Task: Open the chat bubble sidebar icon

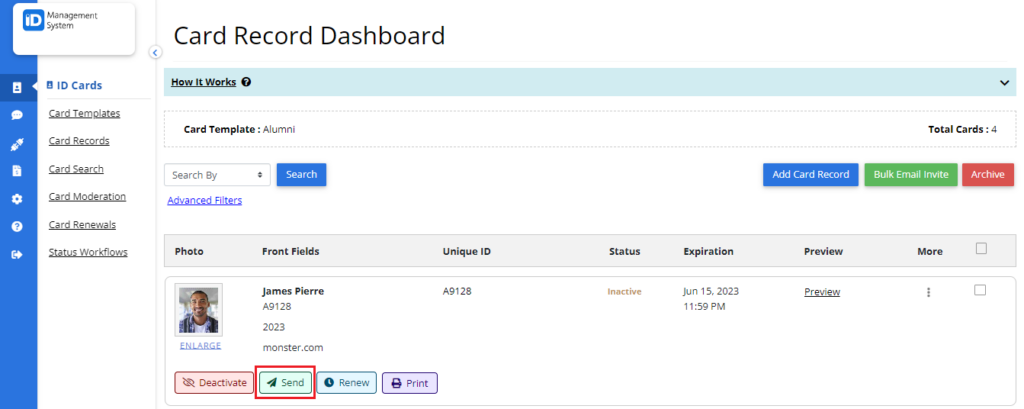Action: click(17, 115)
